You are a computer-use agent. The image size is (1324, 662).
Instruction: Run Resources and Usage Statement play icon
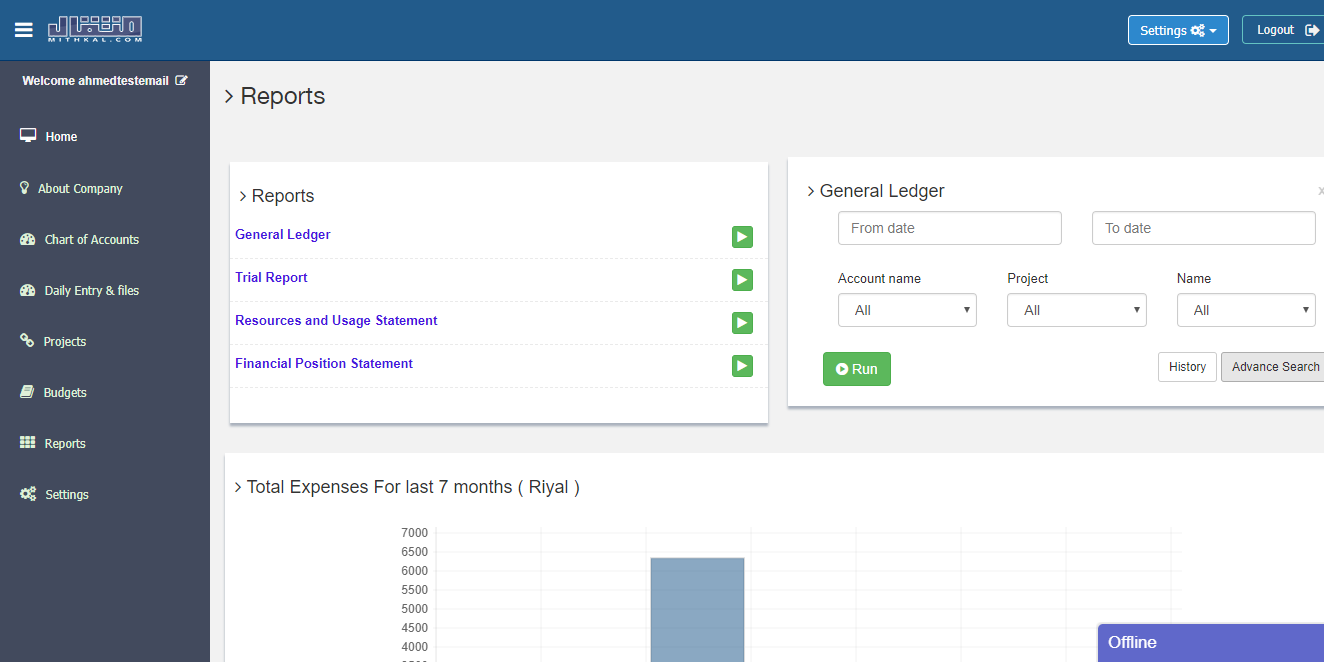tap(742, 323)
